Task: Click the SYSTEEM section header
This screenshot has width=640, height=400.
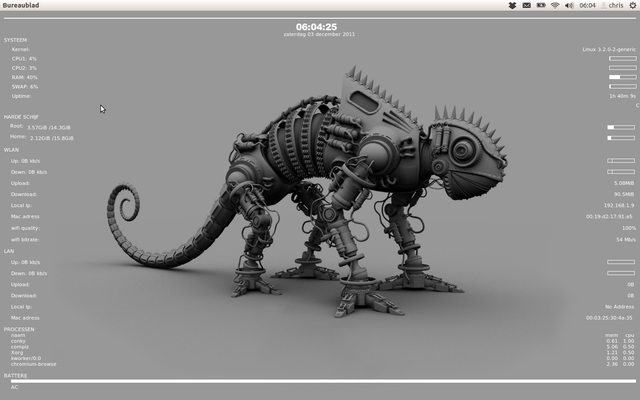Action: click(16, 40)
